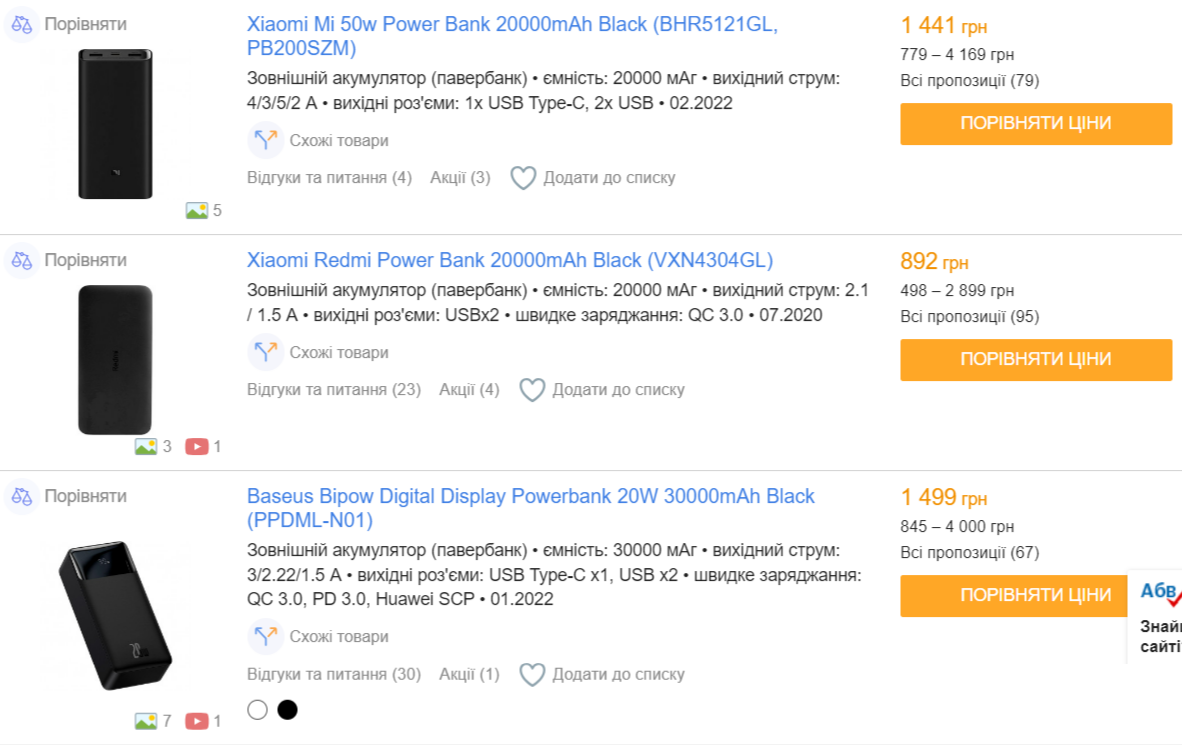Open photo gallery icon for Baseus Bipow
The width and height of the screenshot is (1182, 745).
pos(146,720)
